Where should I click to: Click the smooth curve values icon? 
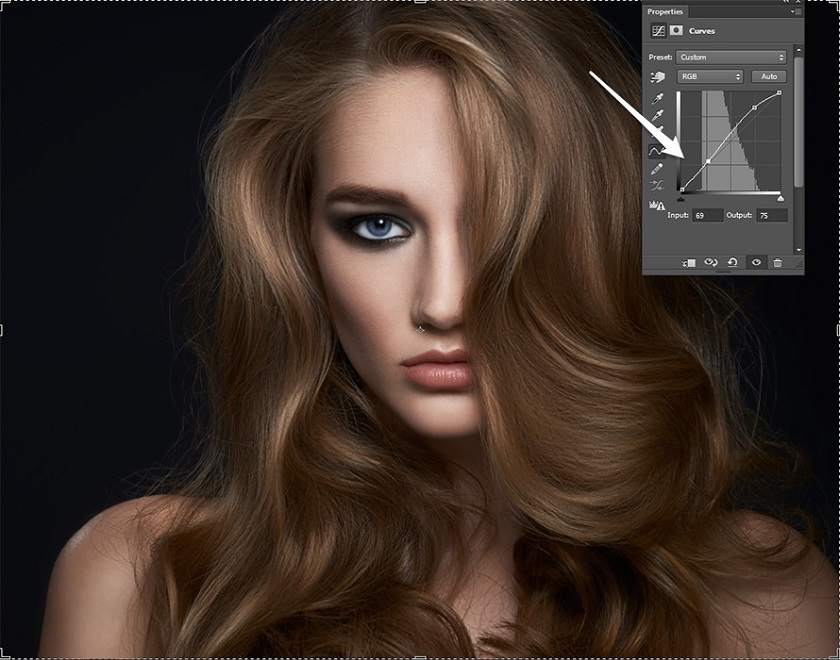point(658,186)
